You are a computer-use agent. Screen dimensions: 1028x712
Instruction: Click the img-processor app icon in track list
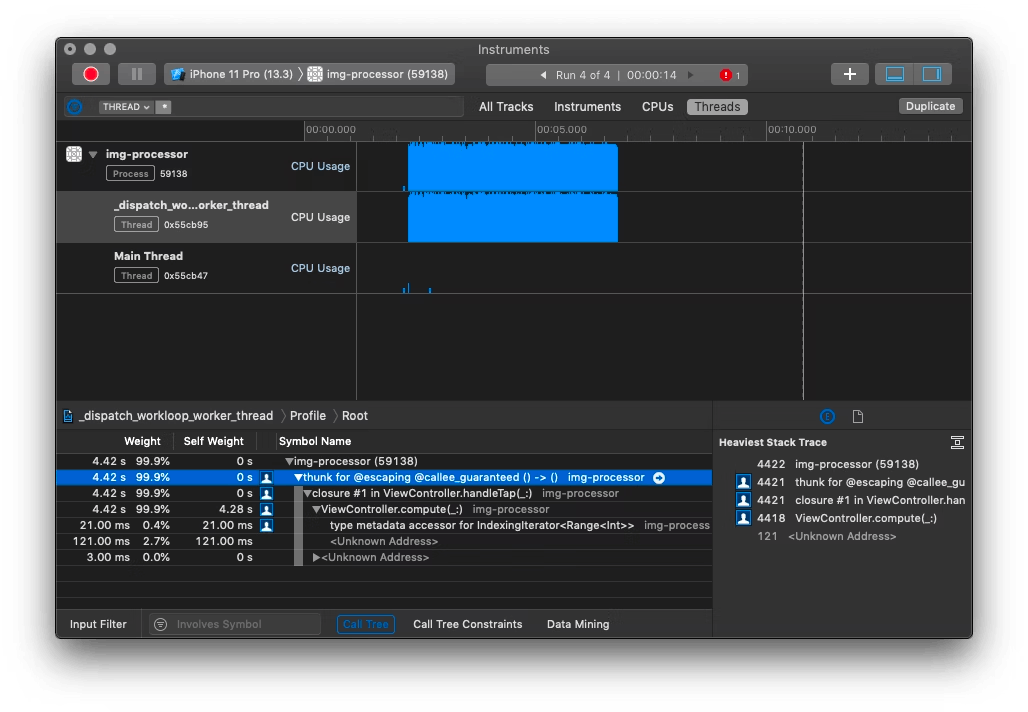coord(74,154)
